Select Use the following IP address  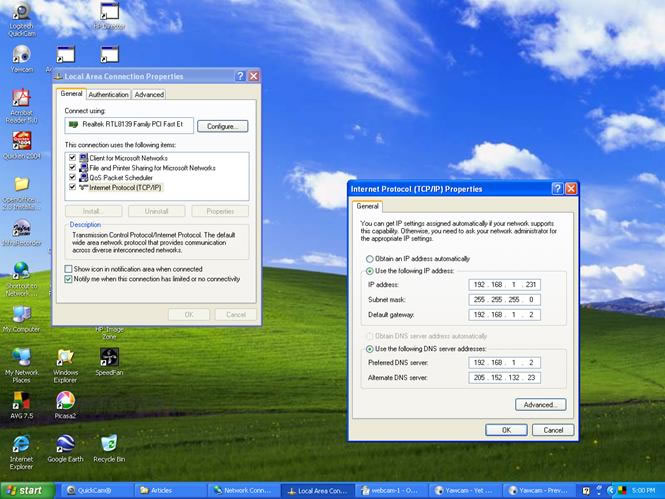(369, 271)
